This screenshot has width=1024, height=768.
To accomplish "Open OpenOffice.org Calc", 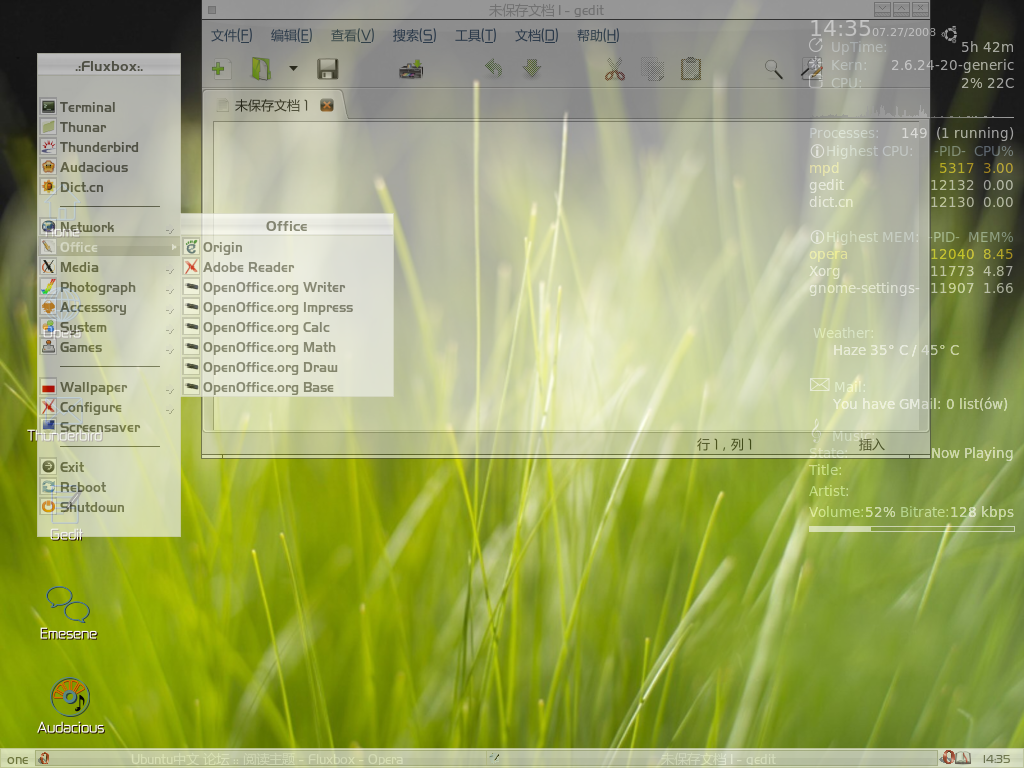I will pyautogui.click(x=287, y=327).
